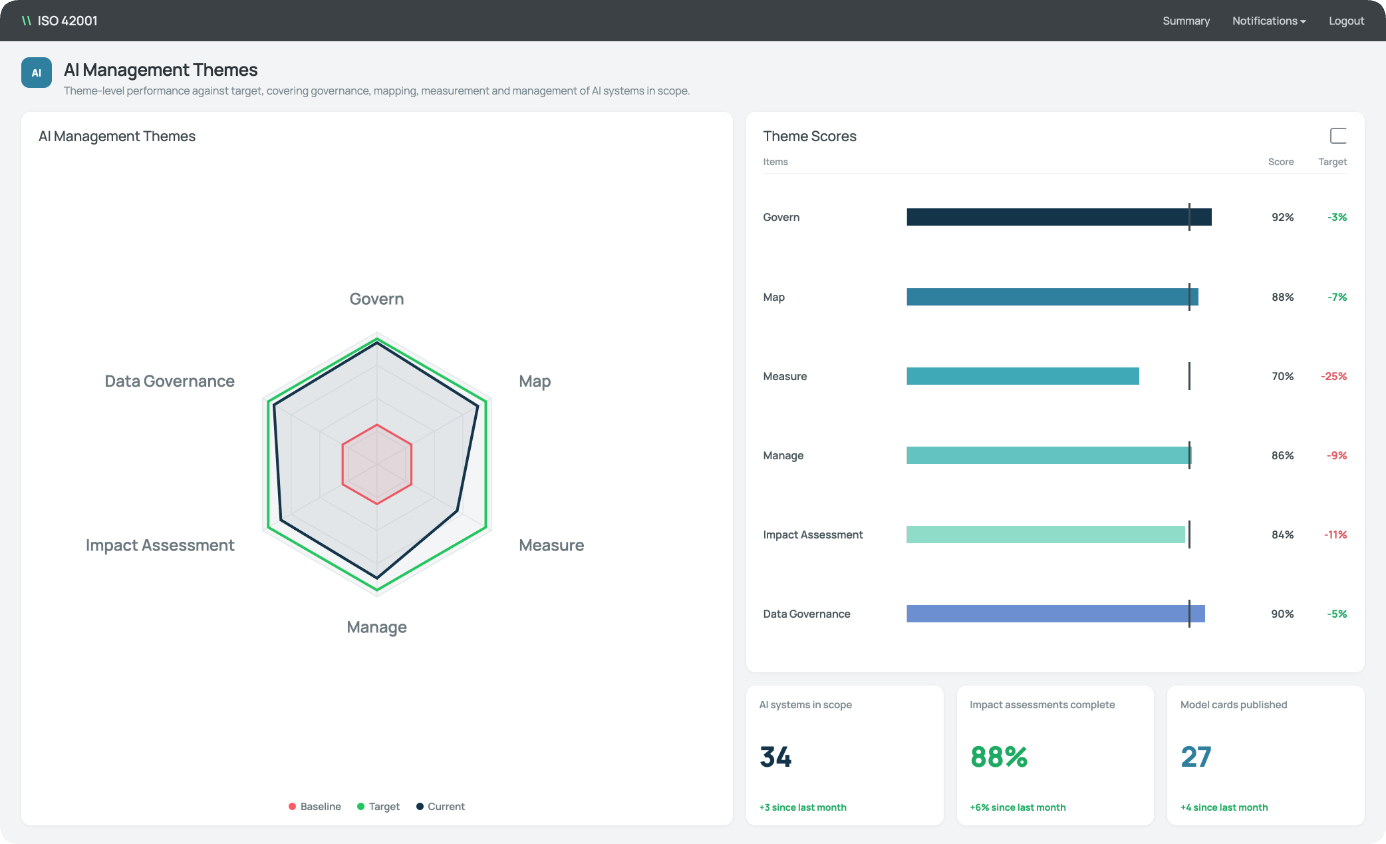The height and width of the screenshot is (844, 1386).
Task: Click the Notifications caret arrow
Action: pyautogui.click(x=1303, y=22)
